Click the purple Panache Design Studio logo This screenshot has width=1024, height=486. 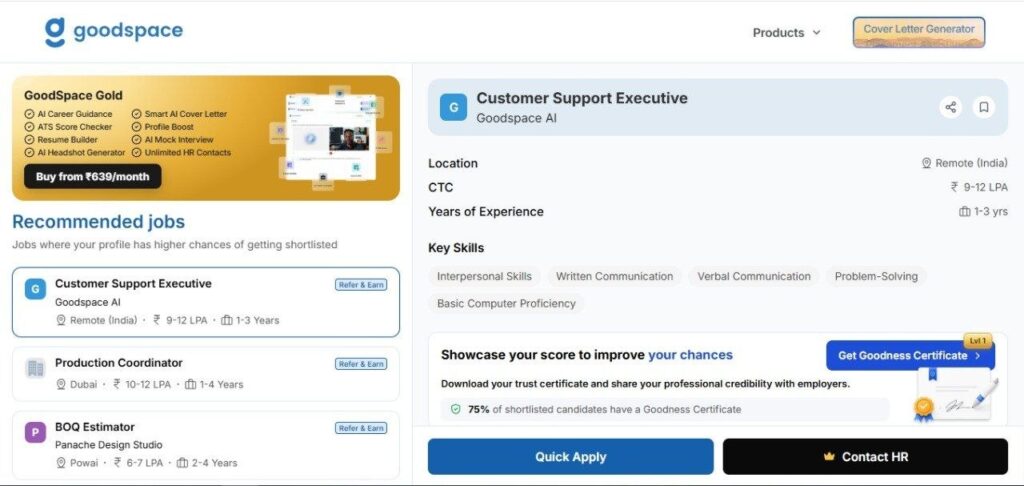(35, 432)
